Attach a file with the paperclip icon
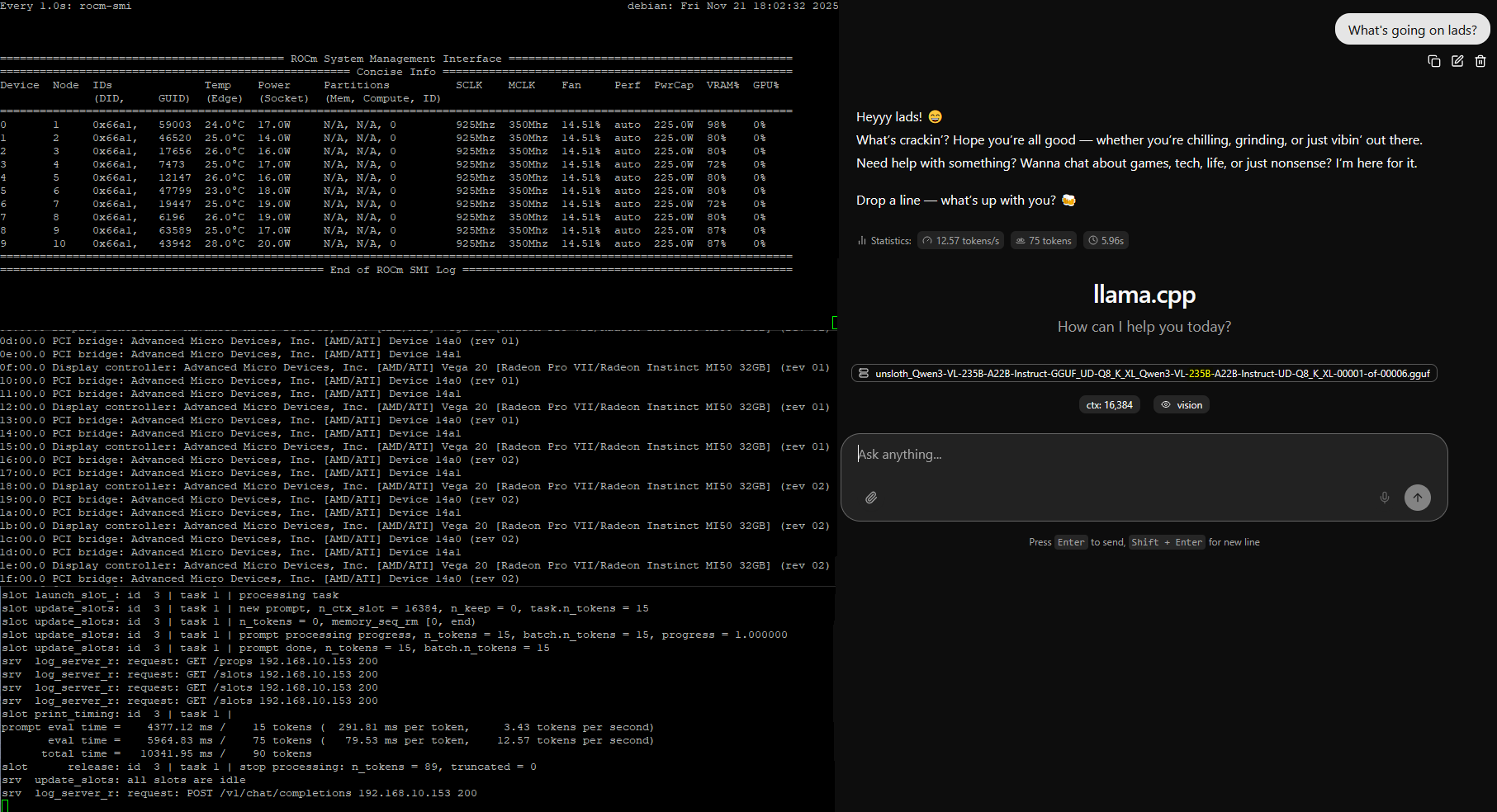Image resolution: width=1497 pixels, height=812 pixels. pyautogui.click(x=871, y=498)
